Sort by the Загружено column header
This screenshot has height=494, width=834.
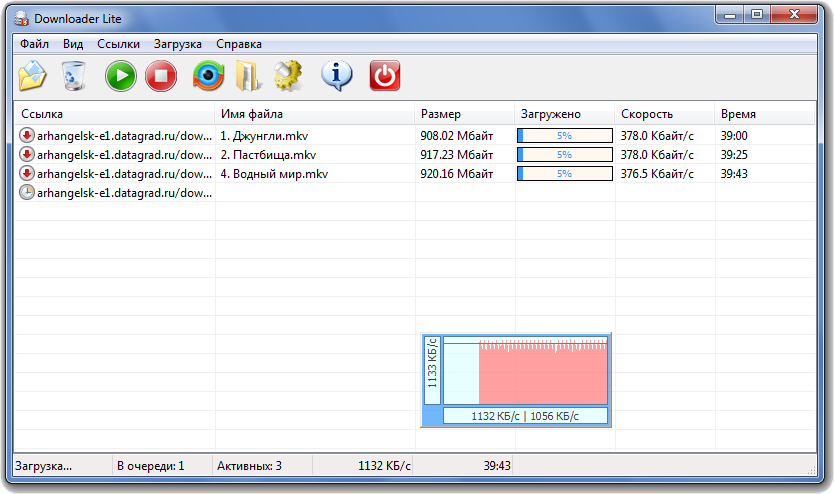[564, 114]
